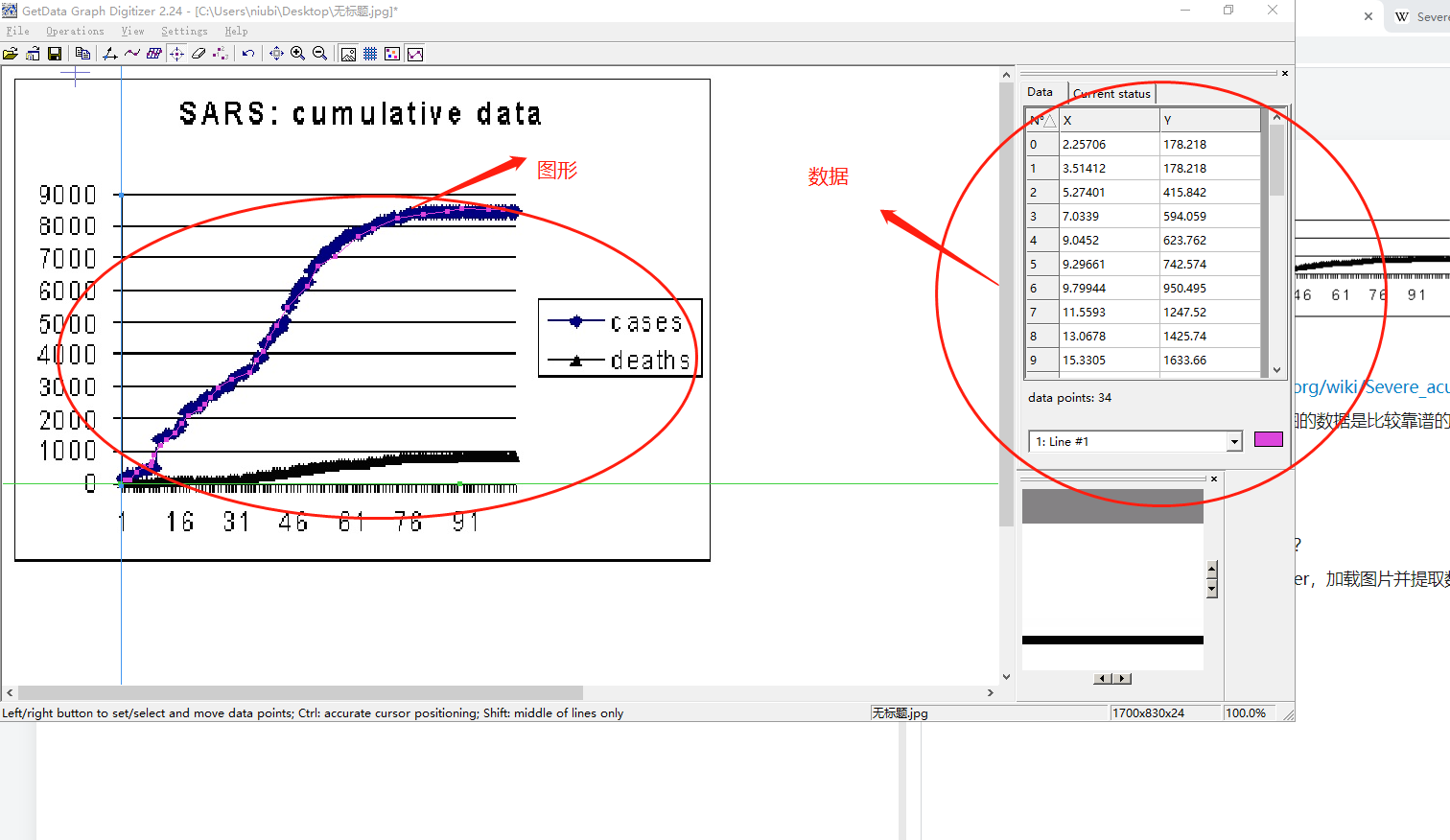Open the Operations menu
The height and width of the screenshot is (840, 1450).
click(75, 31)
